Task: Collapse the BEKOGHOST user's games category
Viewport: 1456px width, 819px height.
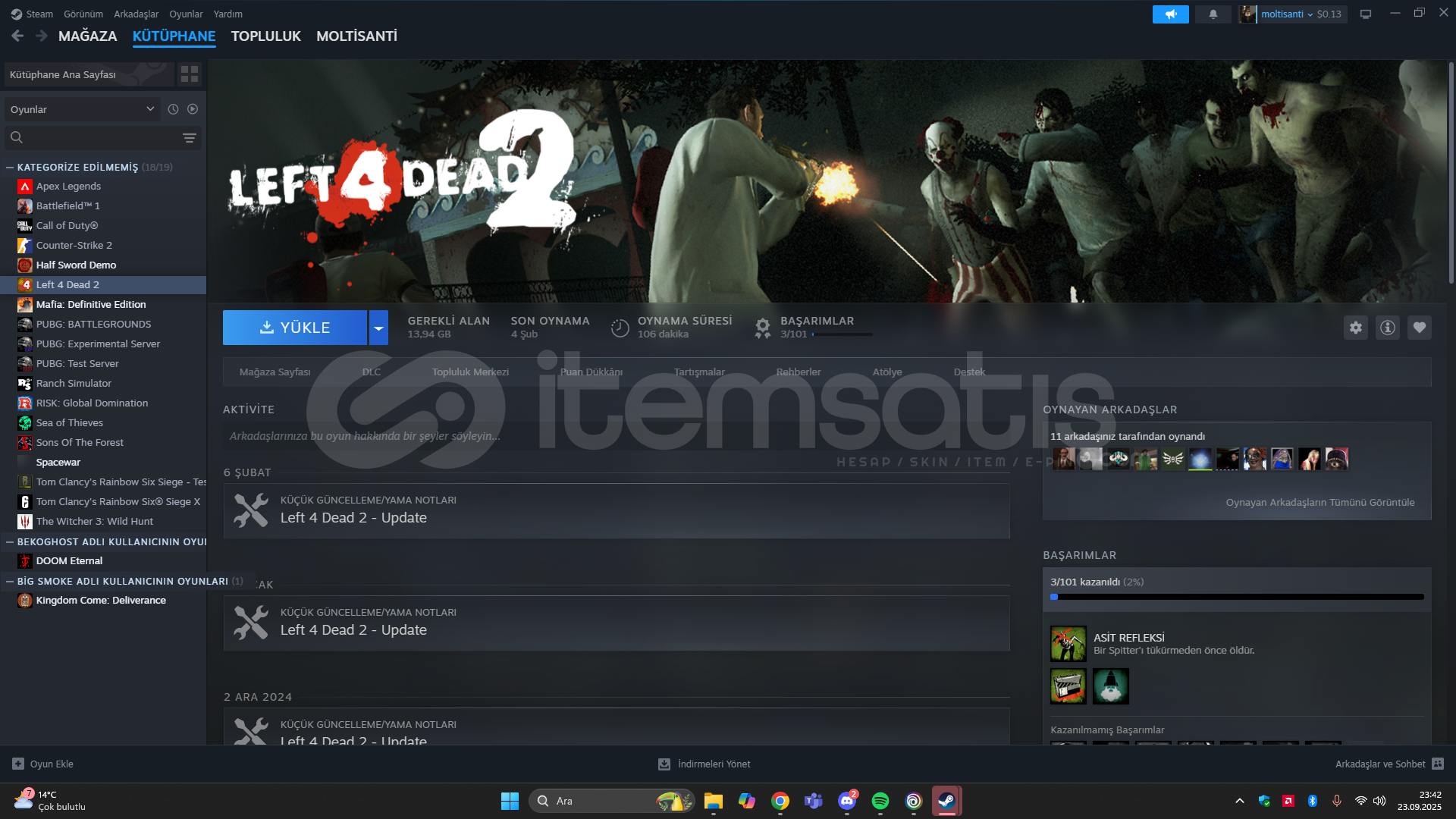Action: tap(10, 541)
